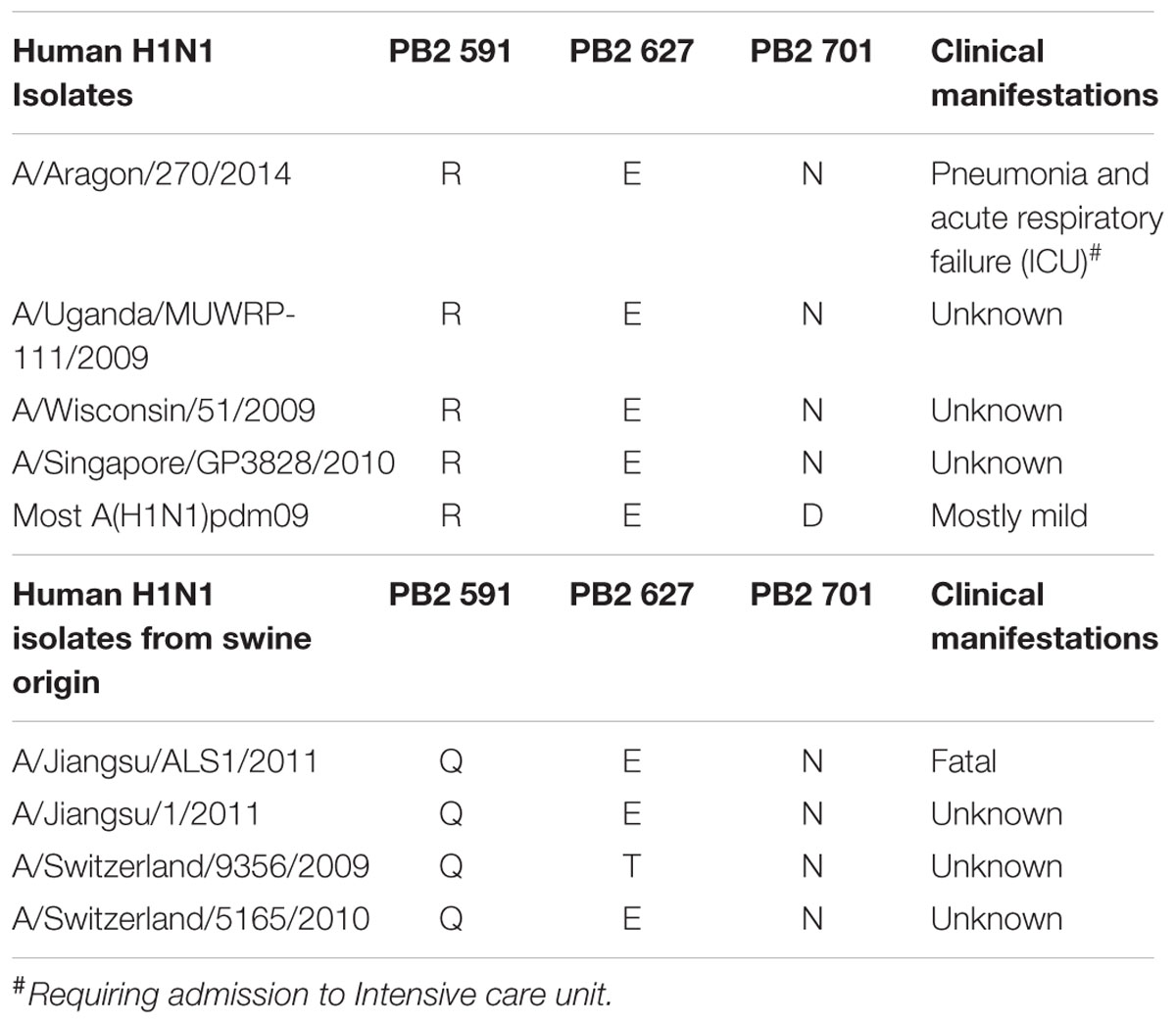Click the 'Requiring admission to Intensive care unit' footnote
Image resolution: width=1176 pixels, height=1024 pixels.
pyautogui.click(x=313, y=994)
